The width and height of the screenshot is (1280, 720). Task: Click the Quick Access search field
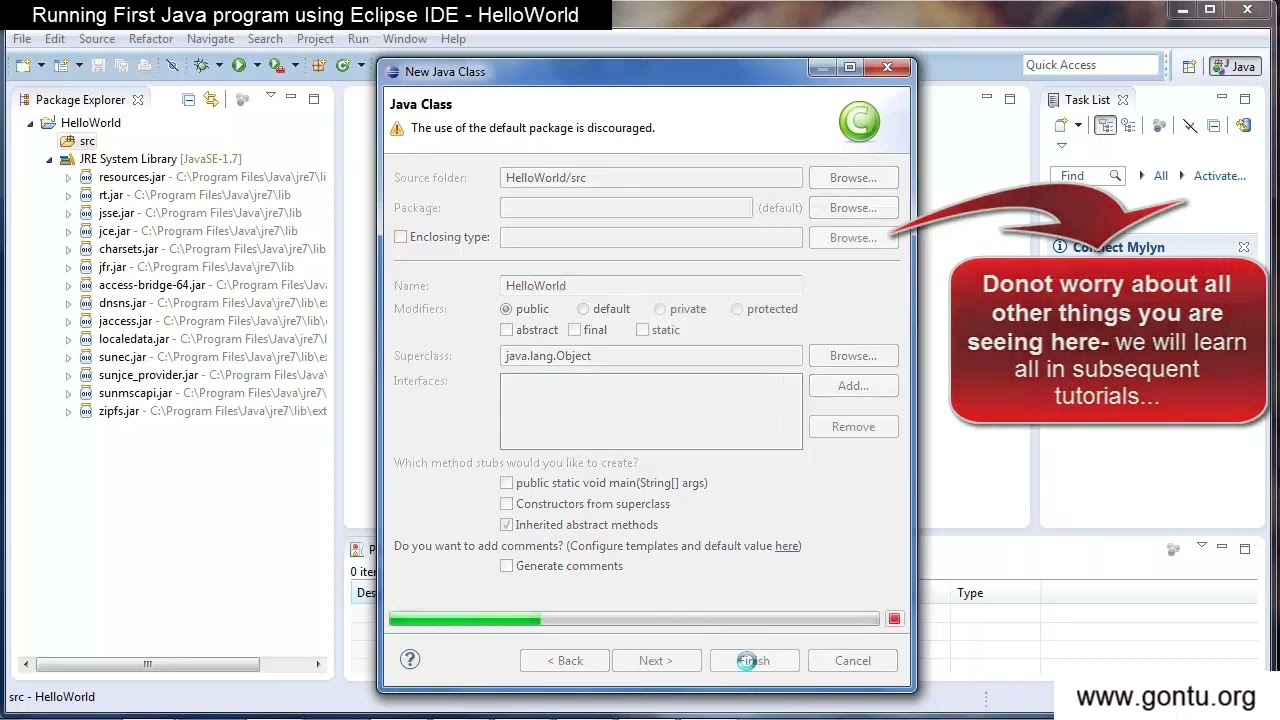point(1090,65)
